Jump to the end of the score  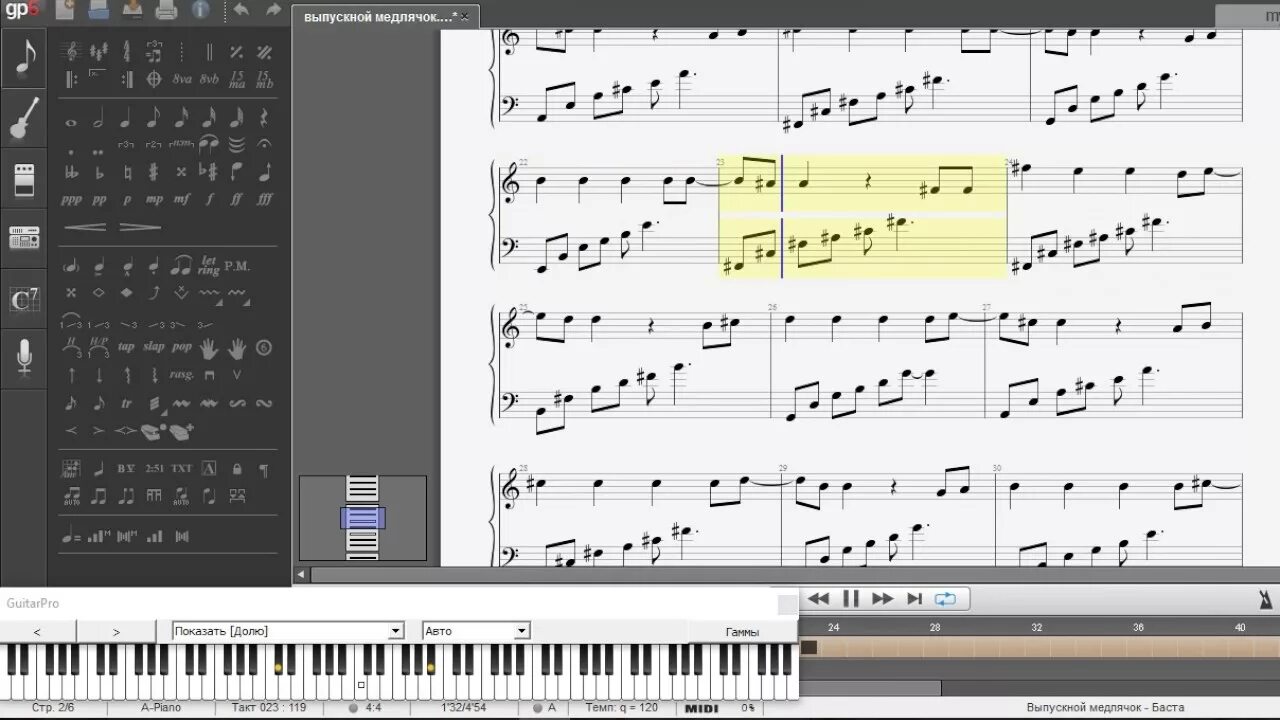pyautogui.click(x=914, y=599)
